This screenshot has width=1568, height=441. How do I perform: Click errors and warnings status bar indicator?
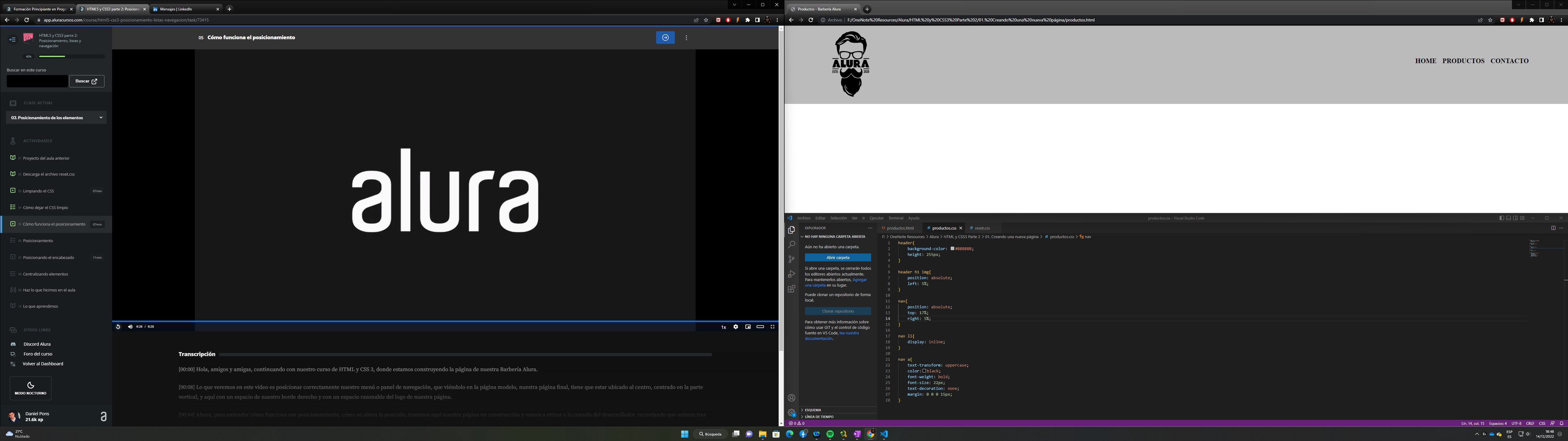(x=797, y=423)
